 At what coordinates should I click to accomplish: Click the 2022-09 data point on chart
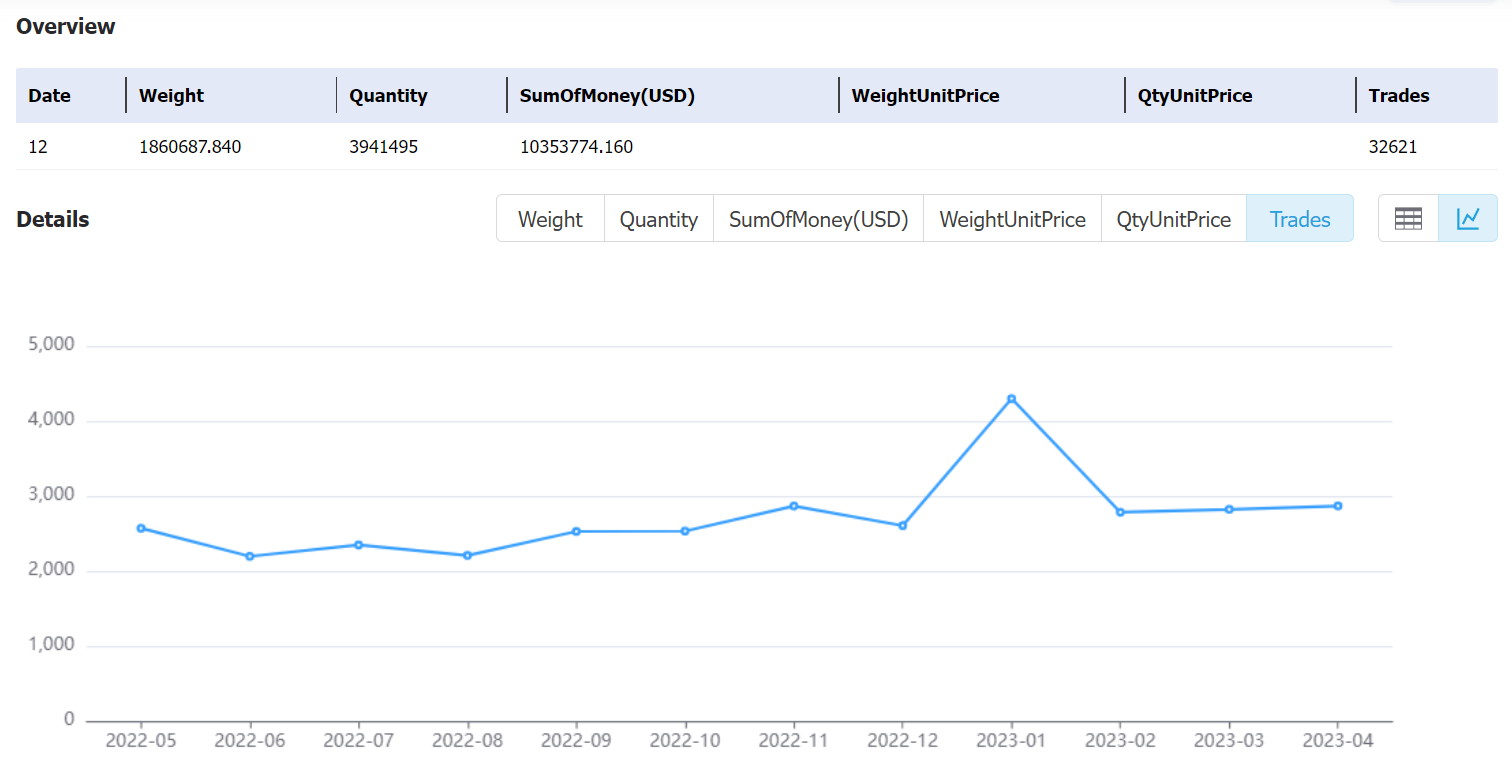tap(576, 531)
